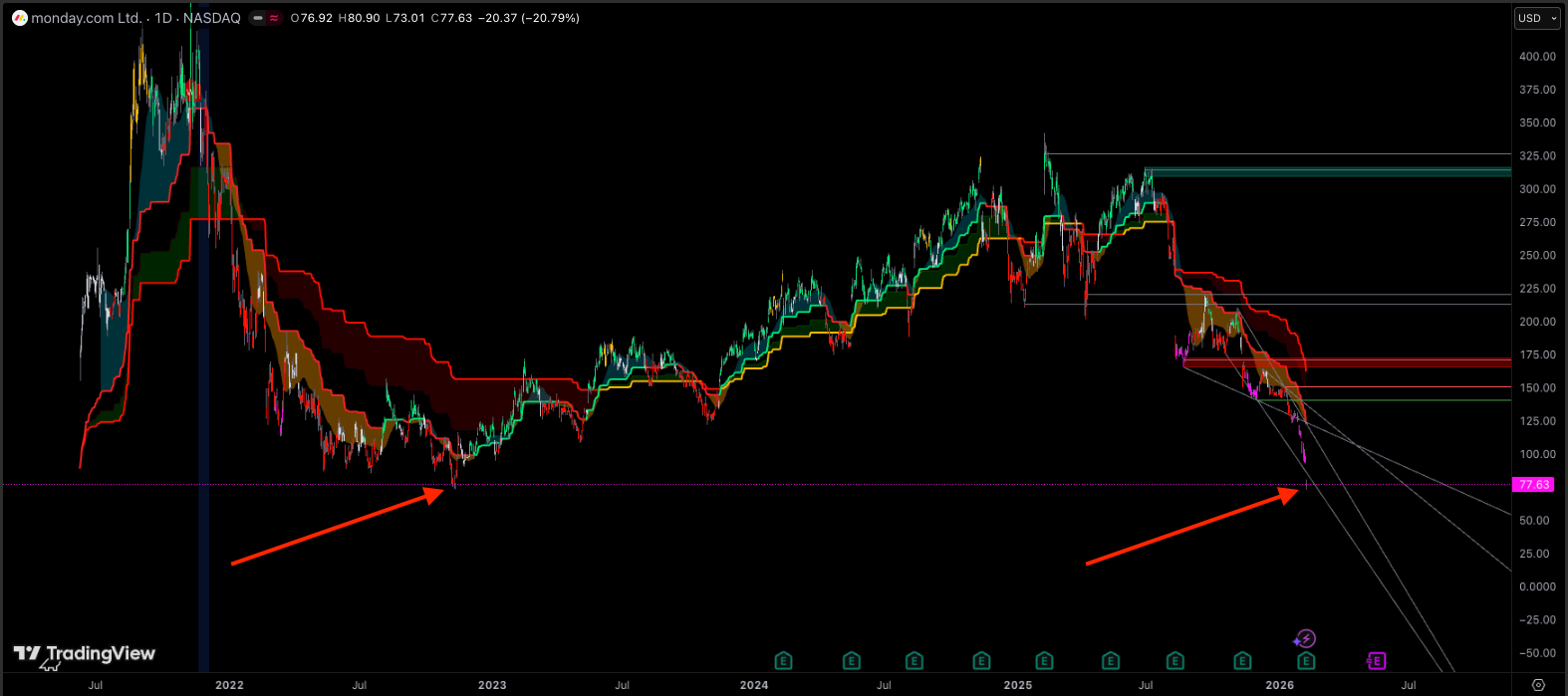
Task: Open the February 2026 earnings marker
Action: tap(1306, 660)
